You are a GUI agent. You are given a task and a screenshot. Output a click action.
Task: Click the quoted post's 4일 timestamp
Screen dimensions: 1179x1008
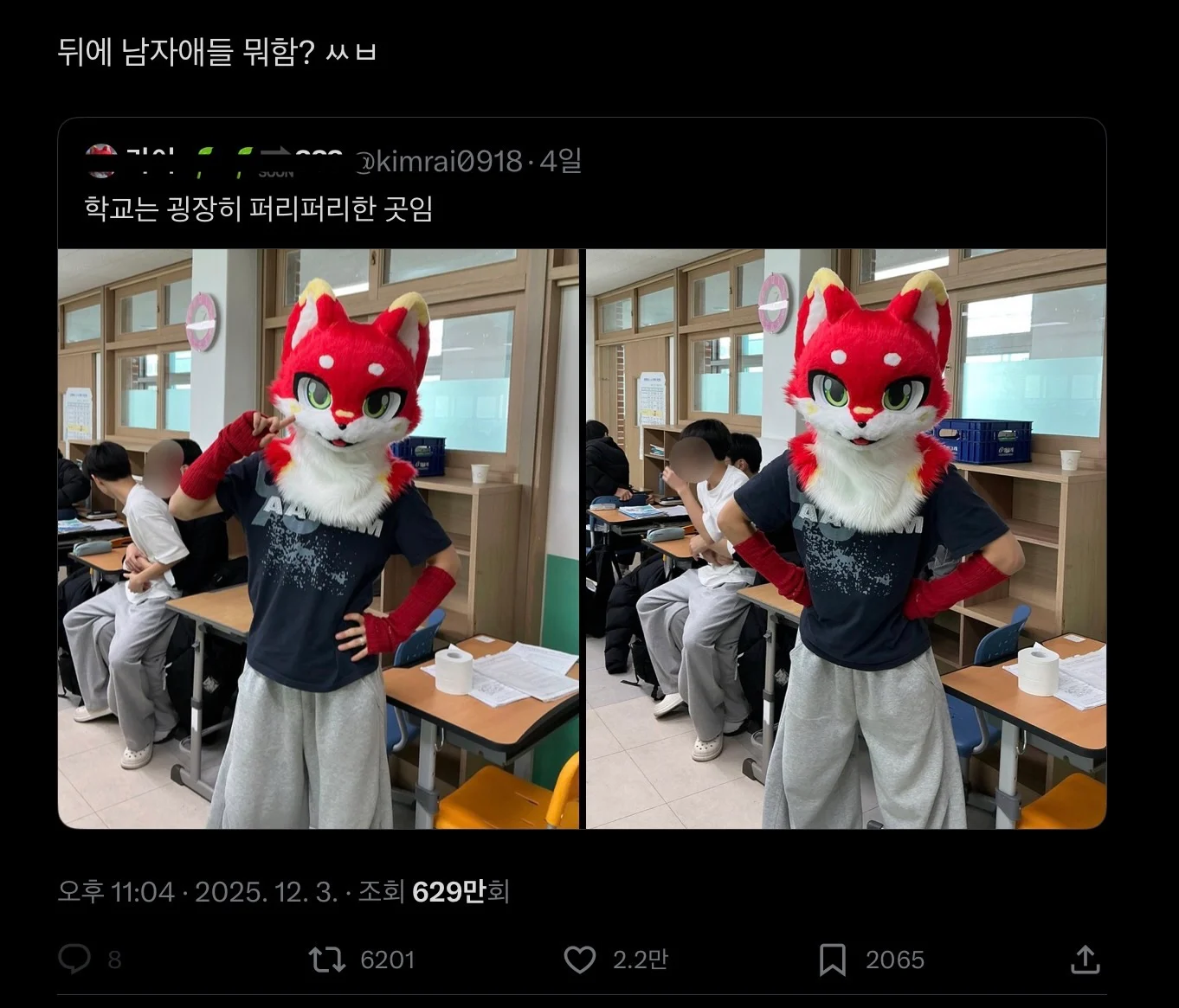pos(560,161)
